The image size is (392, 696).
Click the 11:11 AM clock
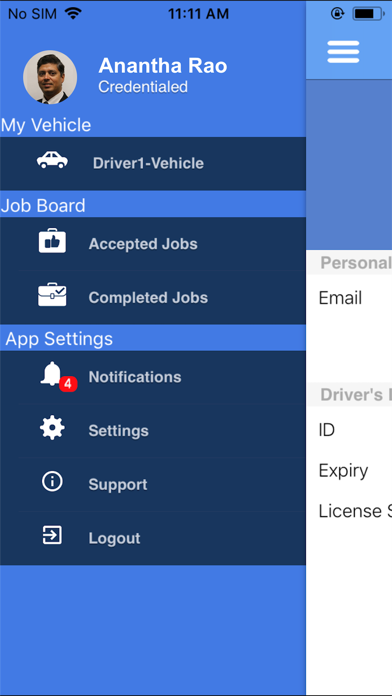(198, 14)
